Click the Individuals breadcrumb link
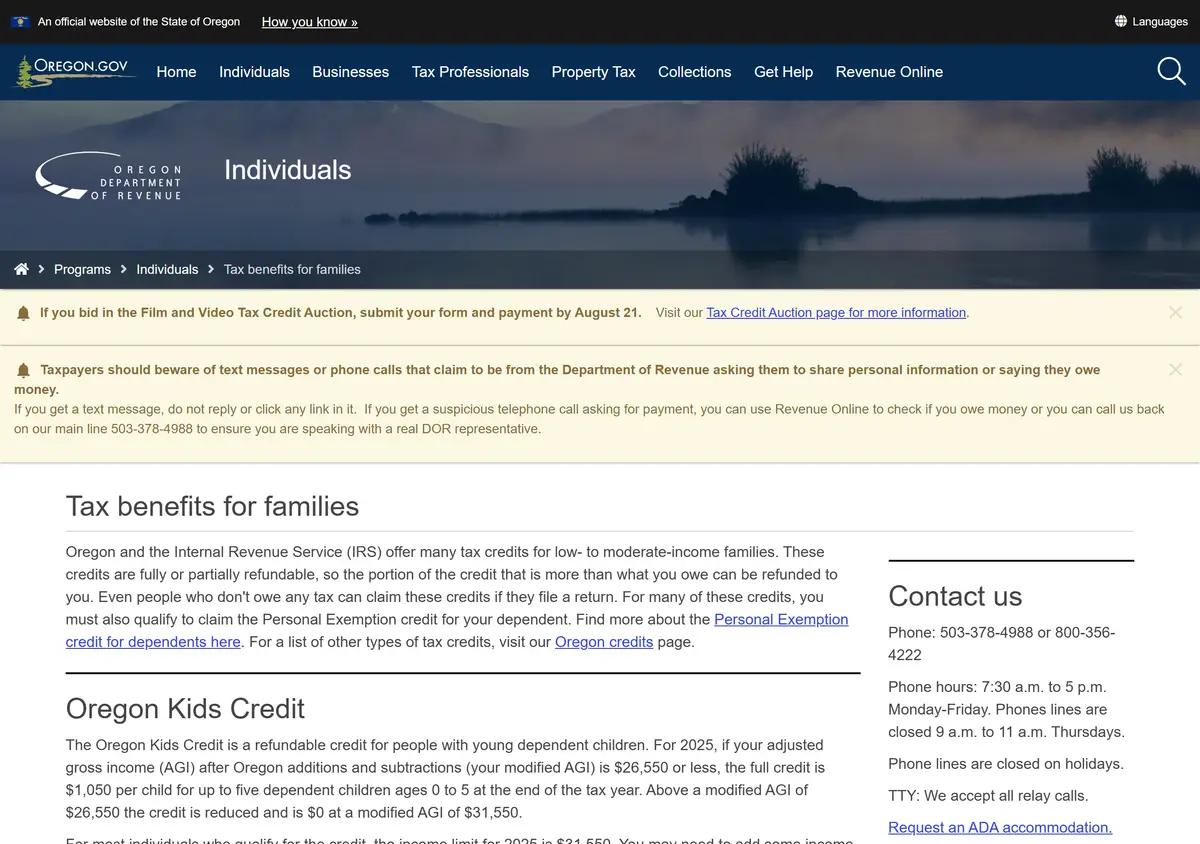This screenshot has width=1200, height=844. tap(167, 269)
